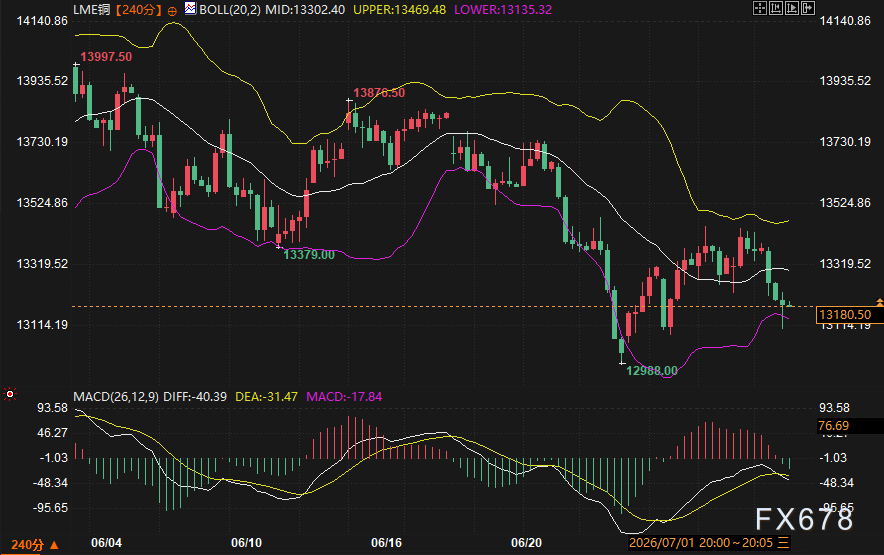Click the 06/10 date axis label
The height and width of the screenshot is (555, 884).
246,543
